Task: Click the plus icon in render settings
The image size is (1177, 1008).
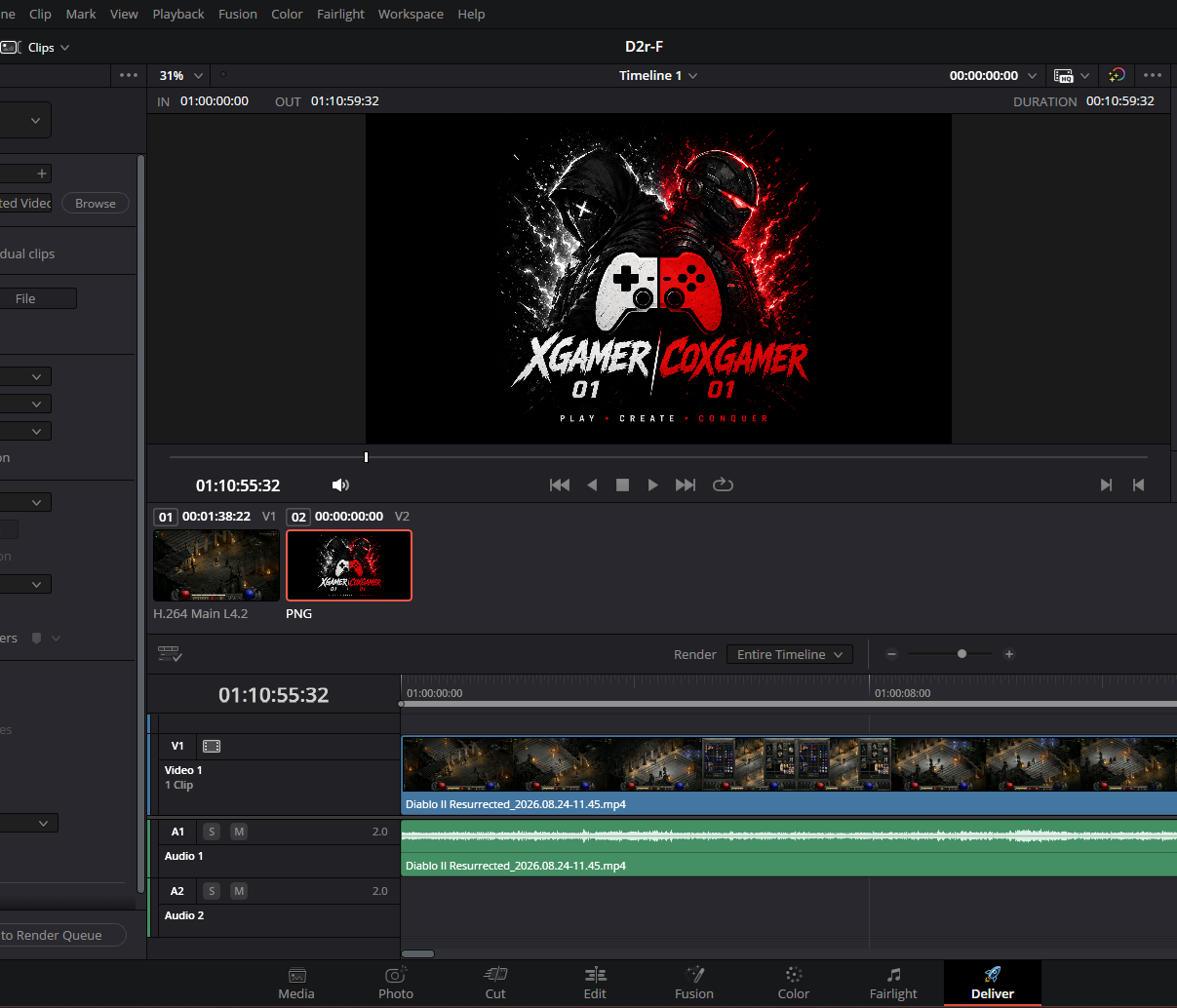Action: [x=42, y=174]
